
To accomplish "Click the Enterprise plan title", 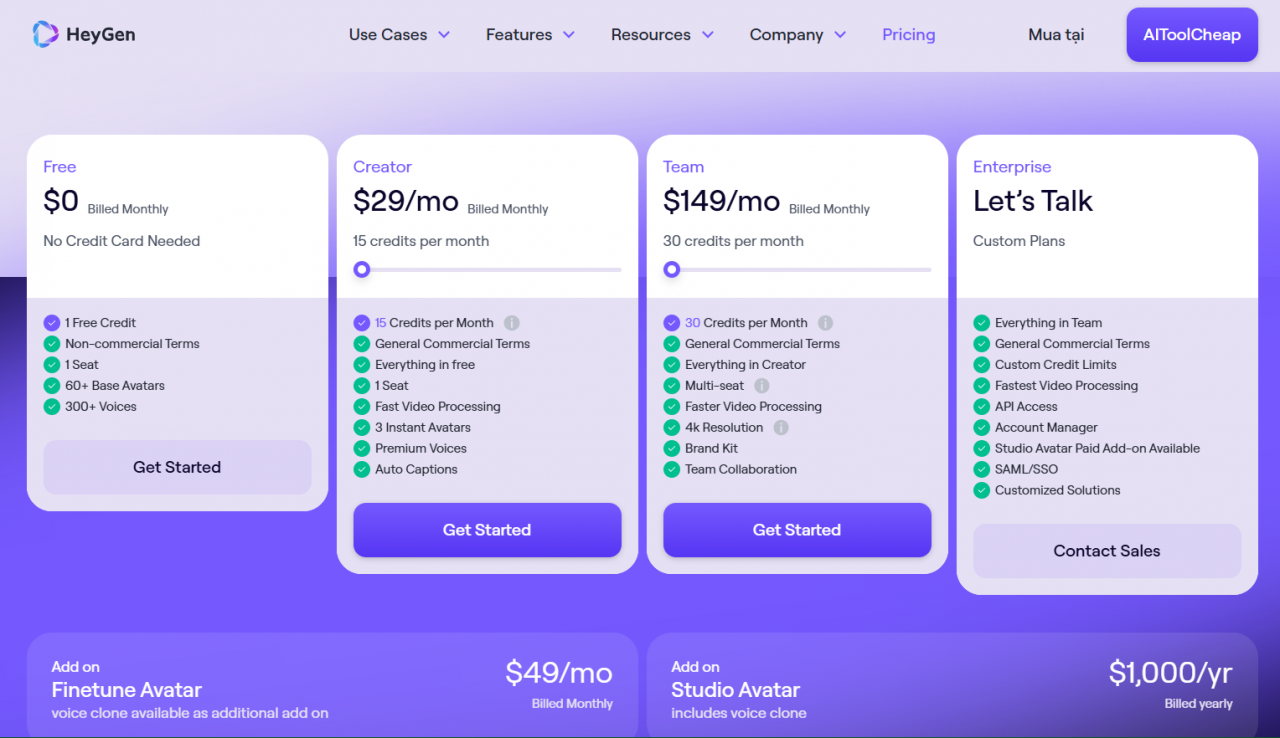I will click(x=1012, y=167).
